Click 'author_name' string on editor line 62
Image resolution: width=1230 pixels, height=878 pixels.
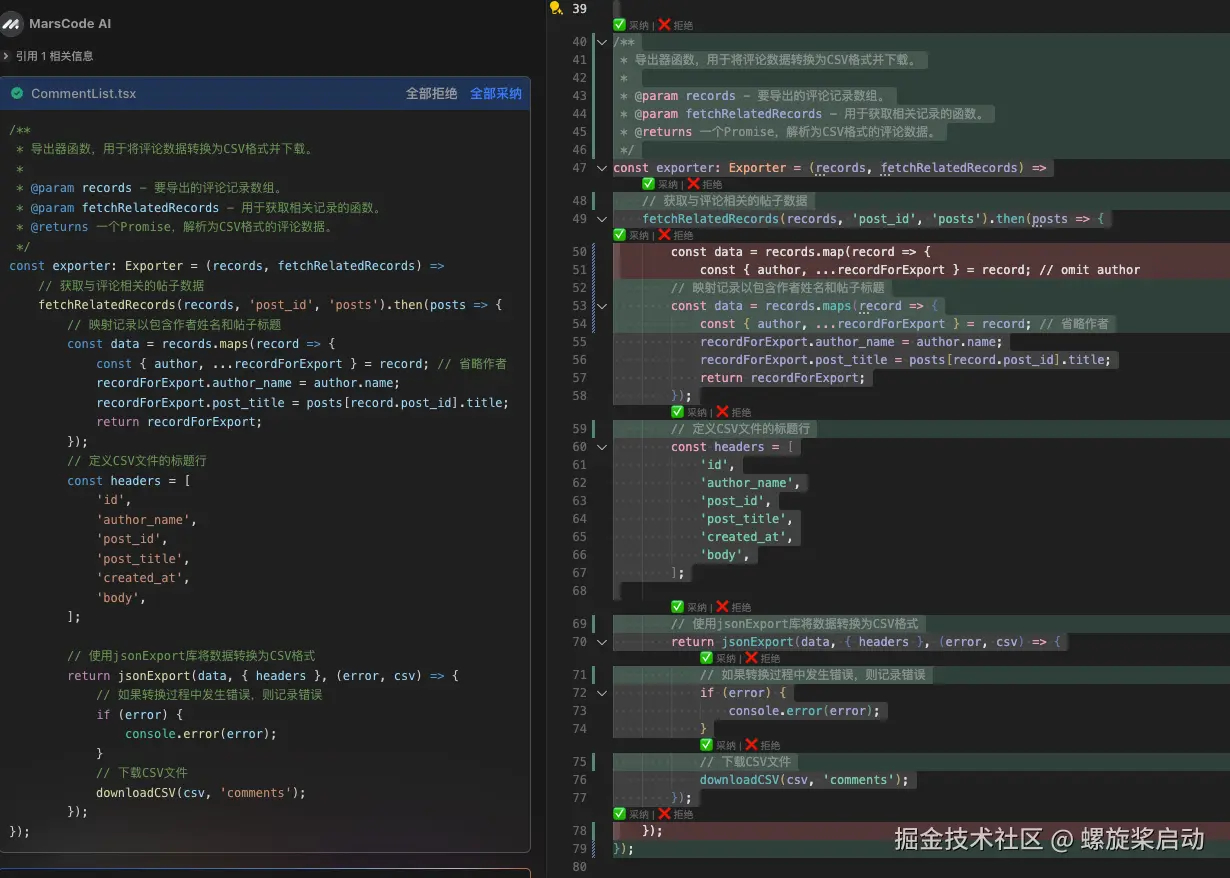(750, 483)
